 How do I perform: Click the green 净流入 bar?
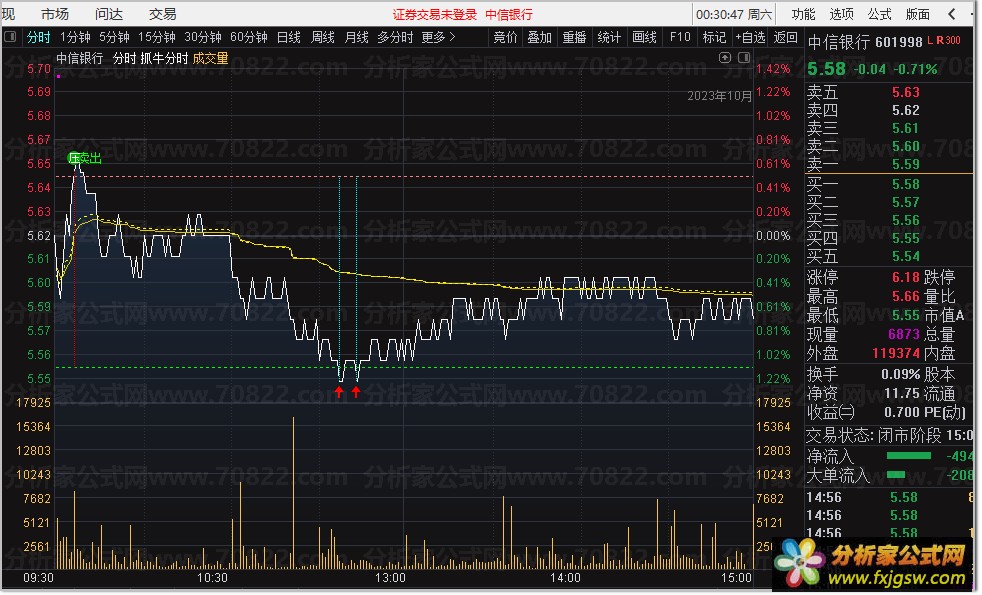click(x=909, y=455)
